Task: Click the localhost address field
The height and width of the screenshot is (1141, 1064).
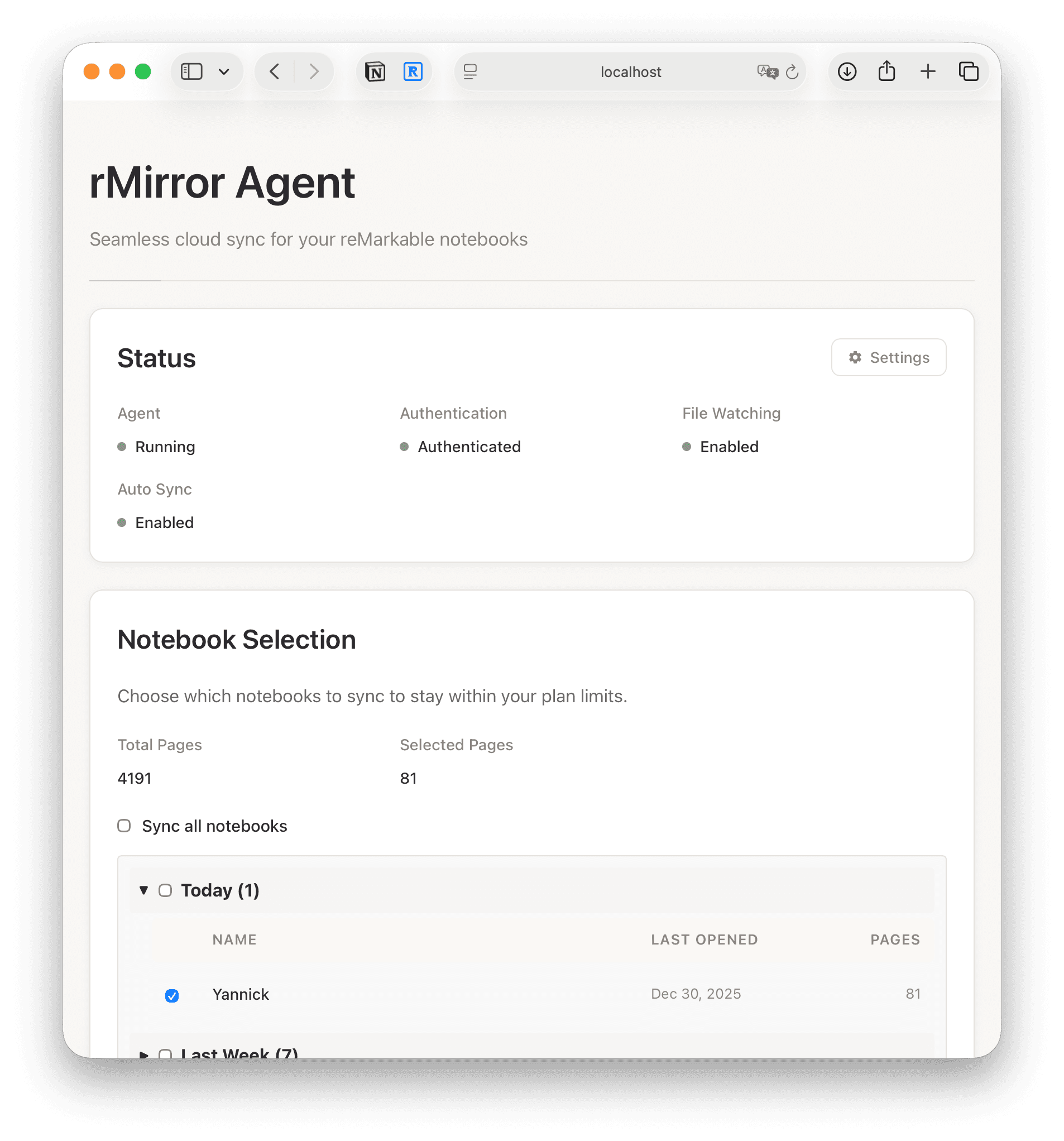Action: tap(630, 72)
